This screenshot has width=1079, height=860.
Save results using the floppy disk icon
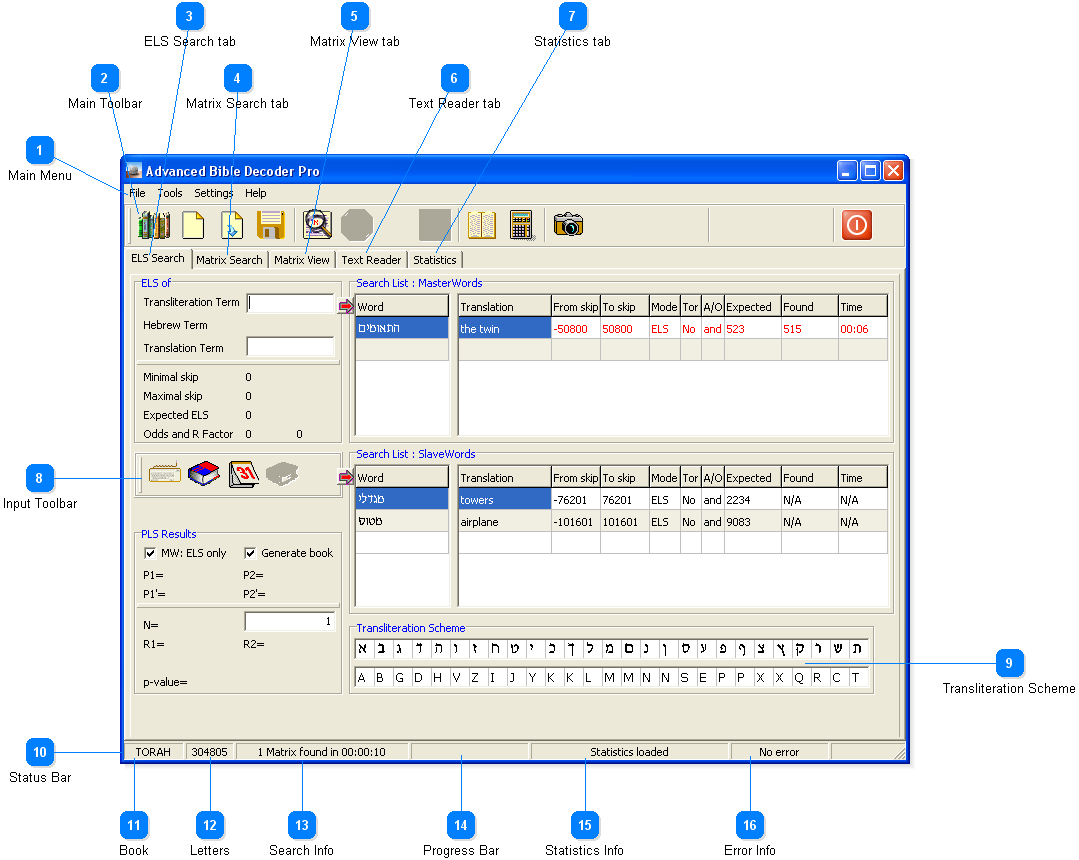[270, 225]
